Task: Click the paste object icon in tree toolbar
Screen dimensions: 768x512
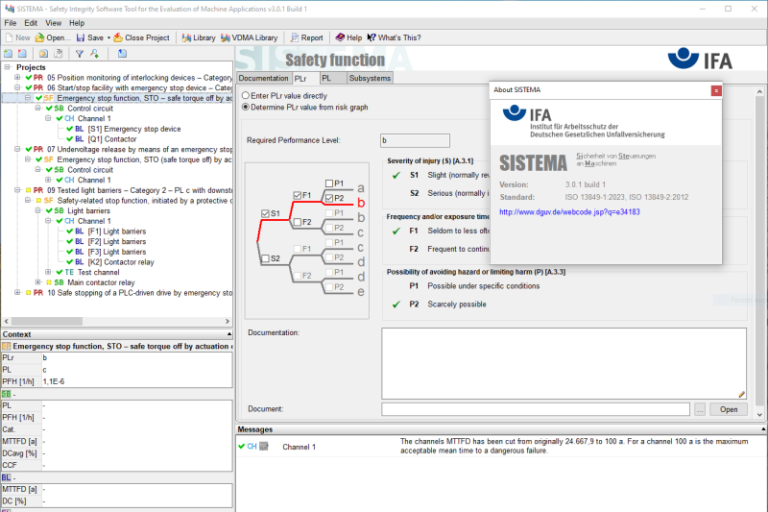Action: [58, 54]
